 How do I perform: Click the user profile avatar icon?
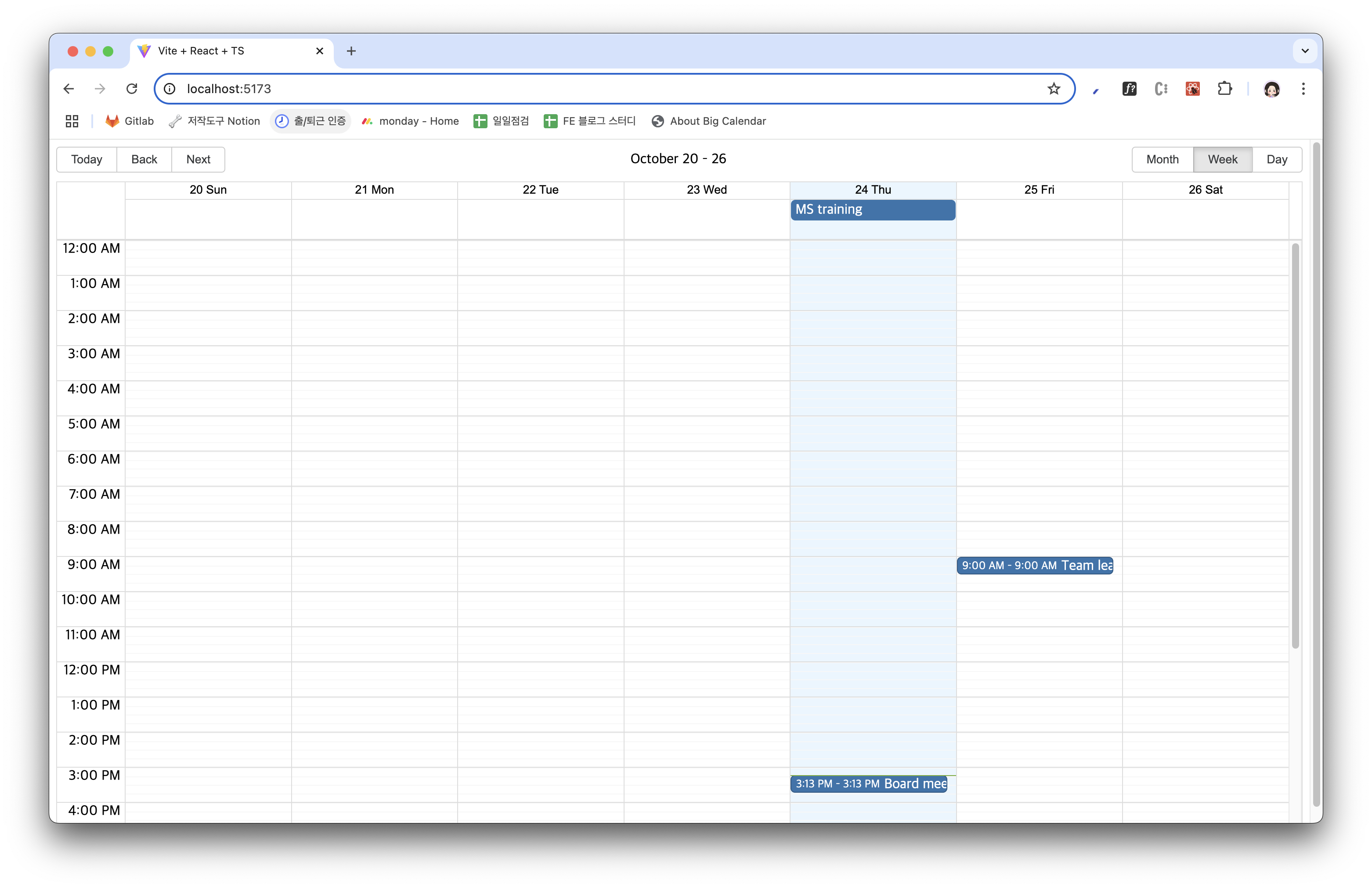1272,89
